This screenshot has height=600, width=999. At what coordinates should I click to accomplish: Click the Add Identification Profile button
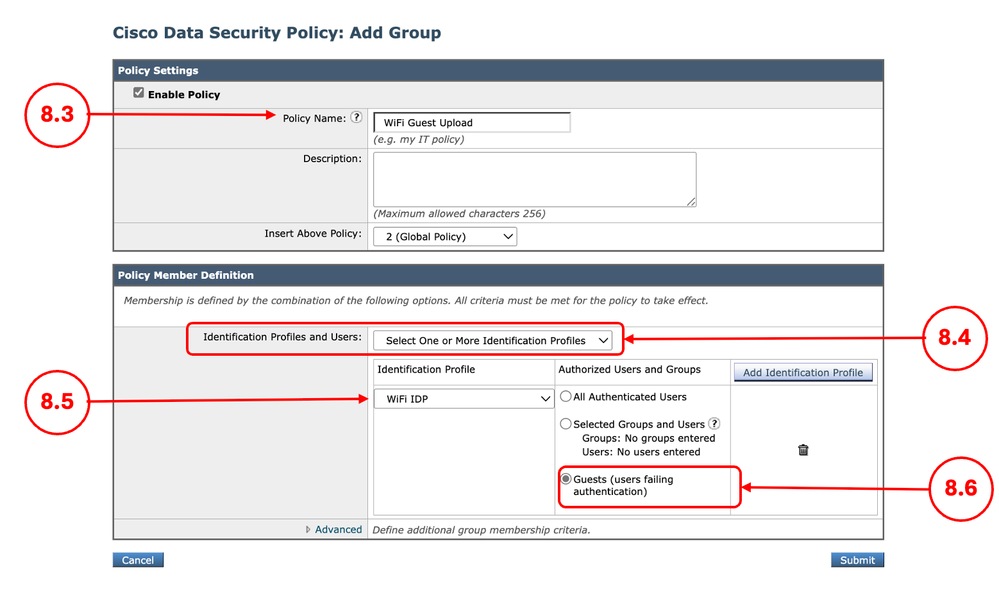802,371
